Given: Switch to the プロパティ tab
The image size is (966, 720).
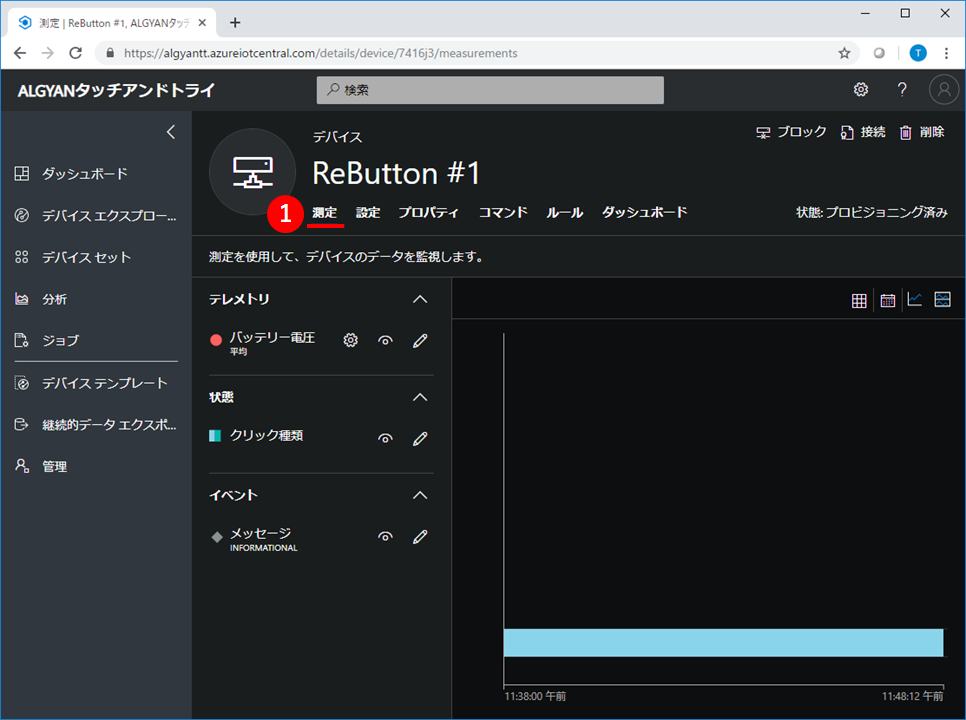Looking at the screenshot, I should [428, 212].
